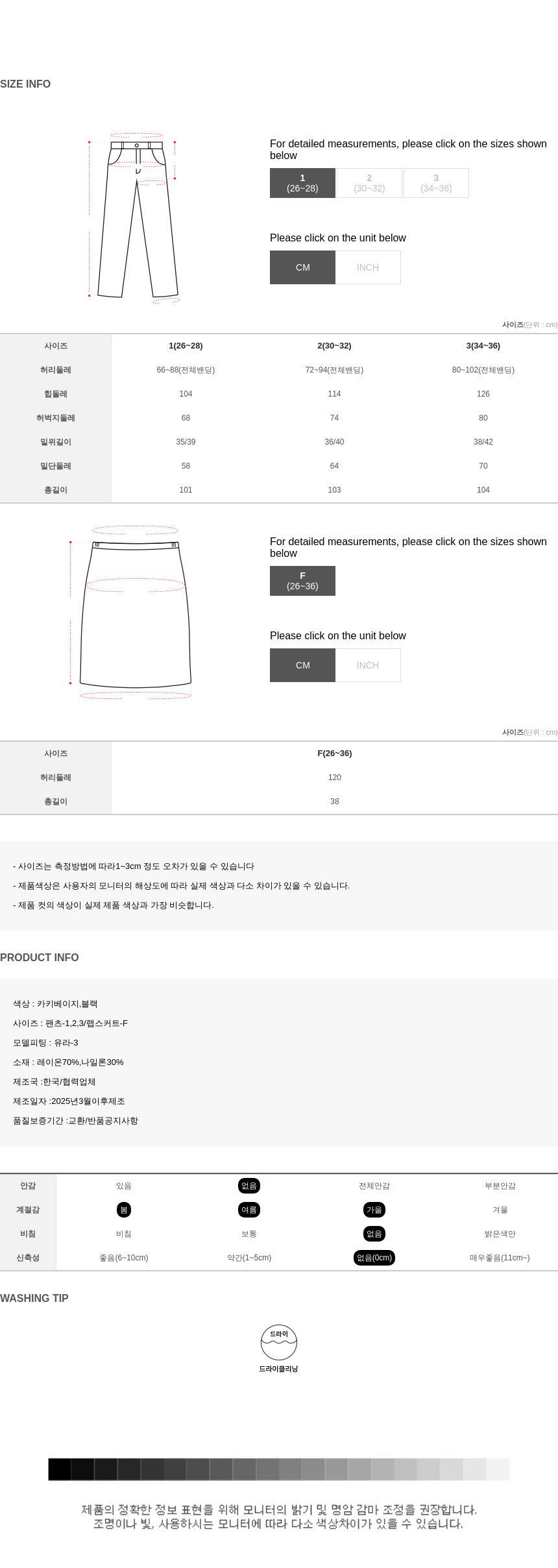
Task: Select CM unit for pants measurements
Action: [x=302, y=267]
